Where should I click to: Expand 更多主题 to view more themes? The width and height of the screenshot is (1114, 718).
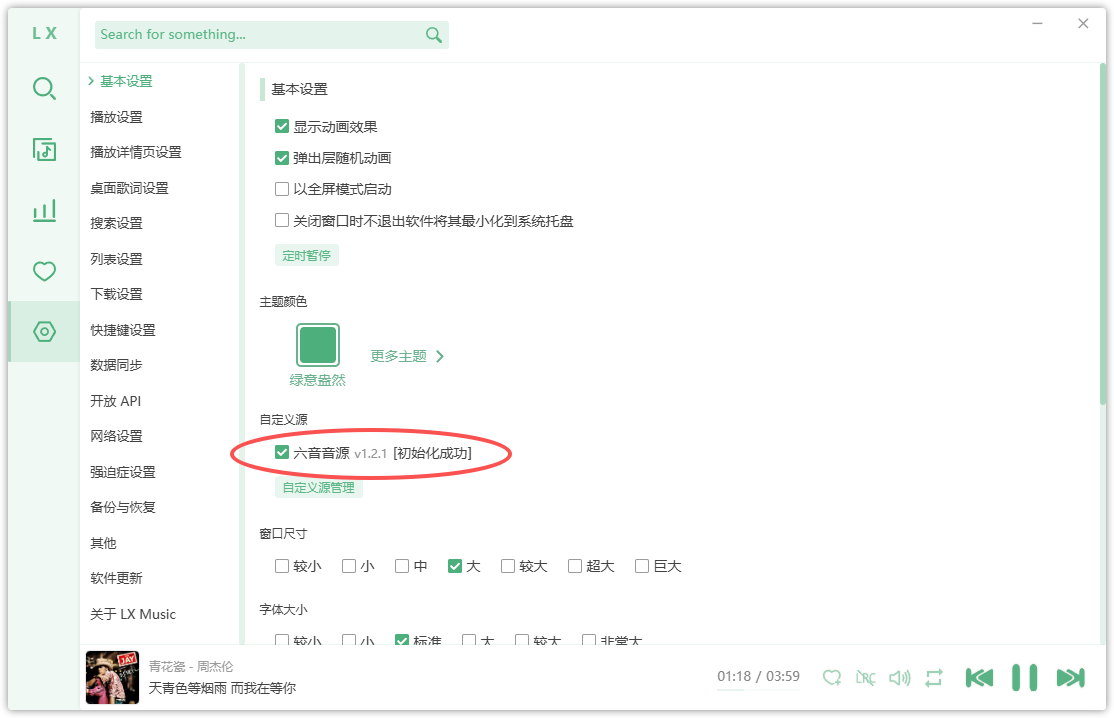[x=408, y=355]
